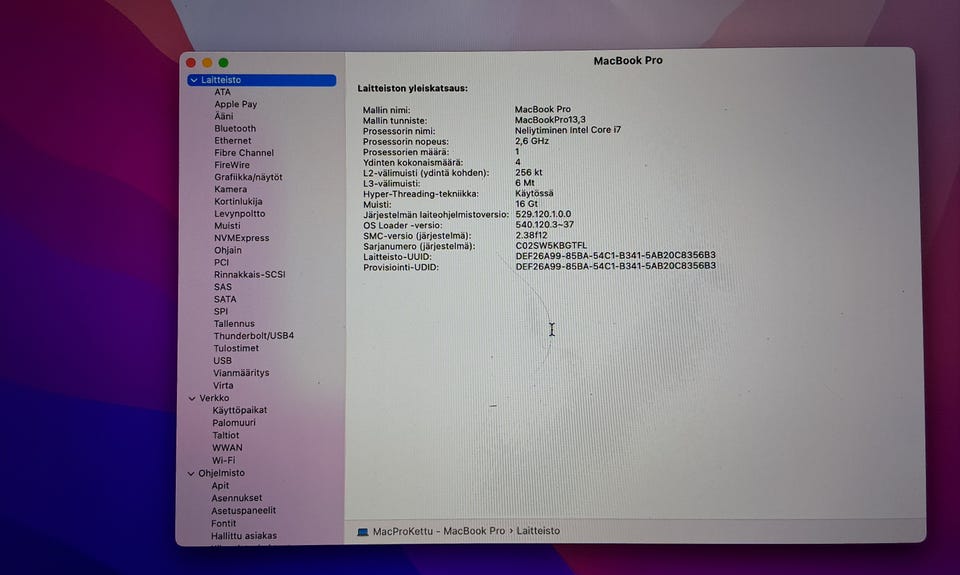The height and width of the screenshot is (575, 960).
Task: Zoom the window with the green button
Action: (x=223, y=62)
